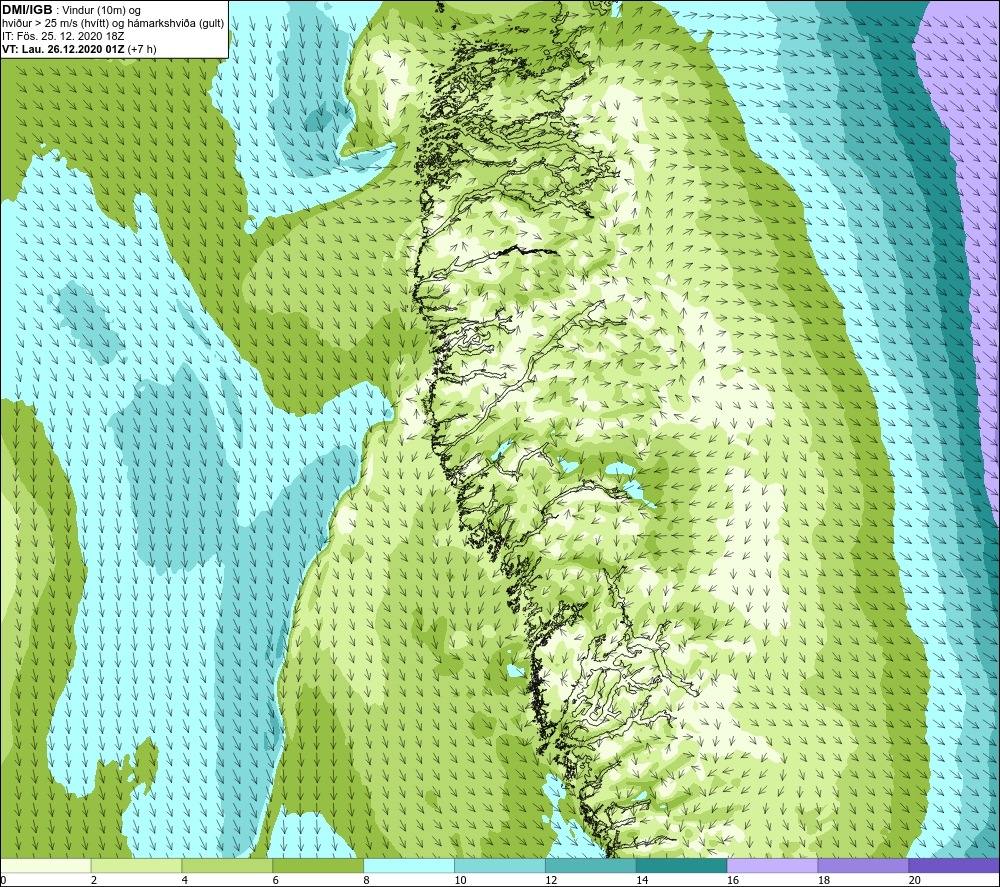Image resolution: width=1000 pixels, height=887 pixels.
Task: Click the DMI/IGB title text
Action: tap(27, 10)
